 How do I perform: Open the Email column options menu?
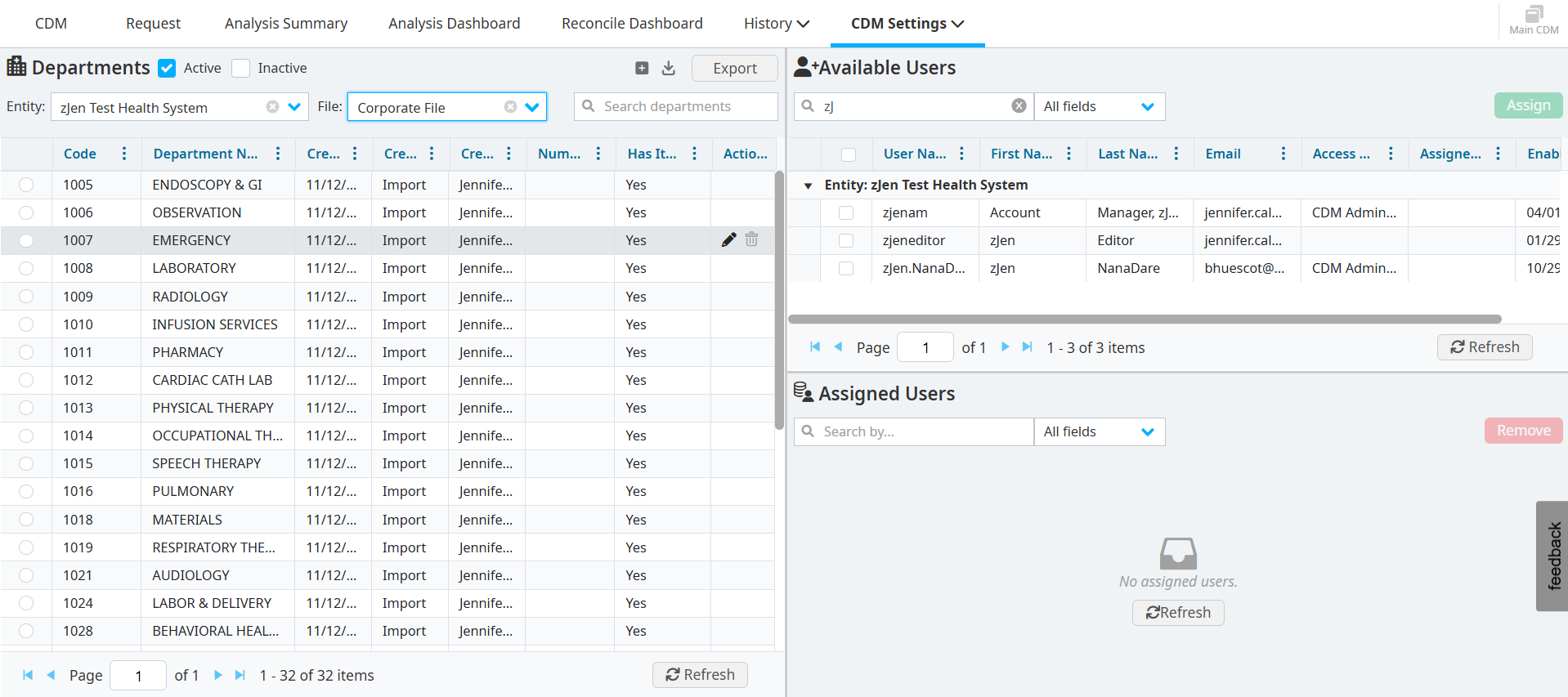click(x=1283, y=154)
